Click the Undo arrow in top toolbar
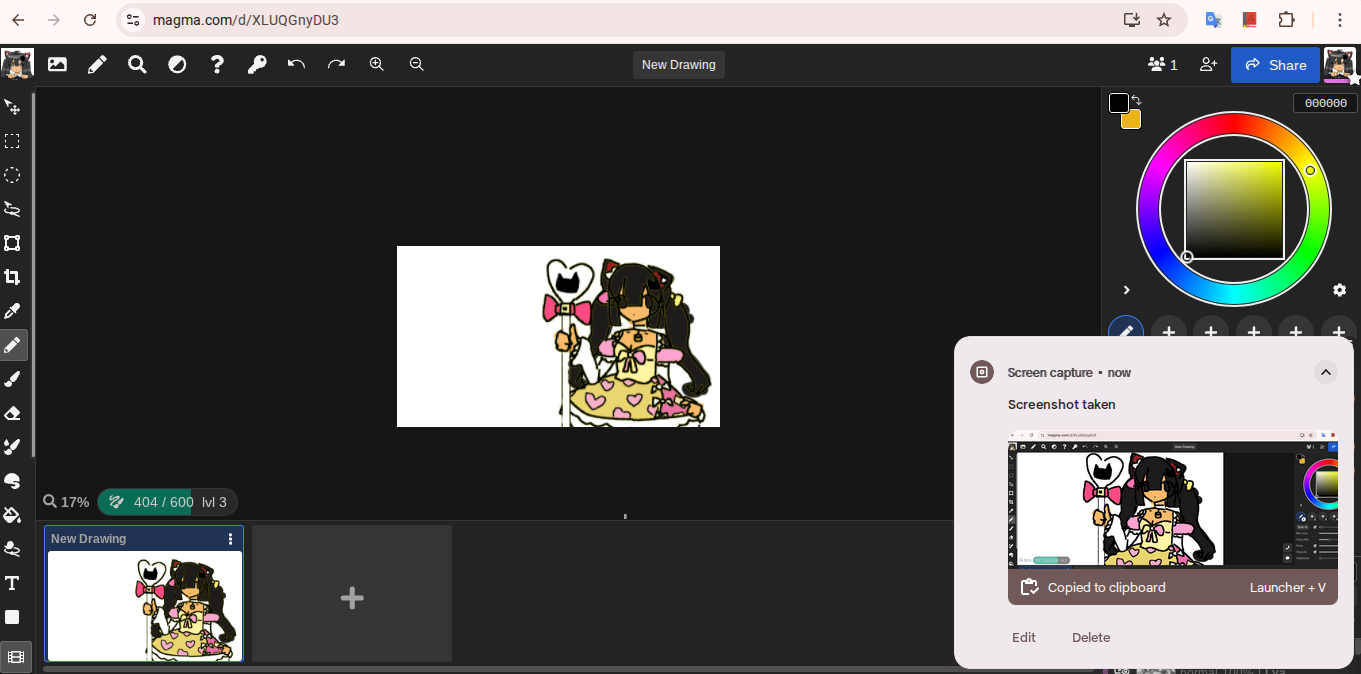 tap(296, 65)
